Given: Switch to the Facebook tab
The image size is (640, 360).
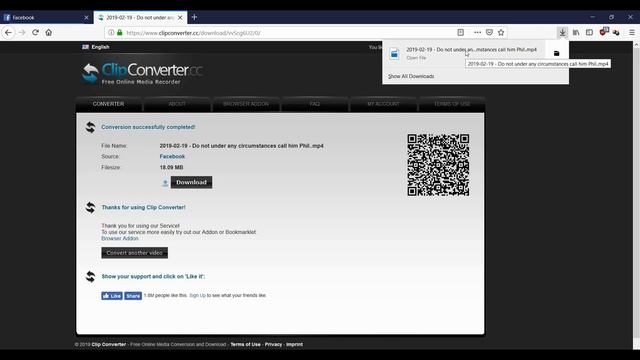Looking at the screenshot, I should click(x=47, y=18).
